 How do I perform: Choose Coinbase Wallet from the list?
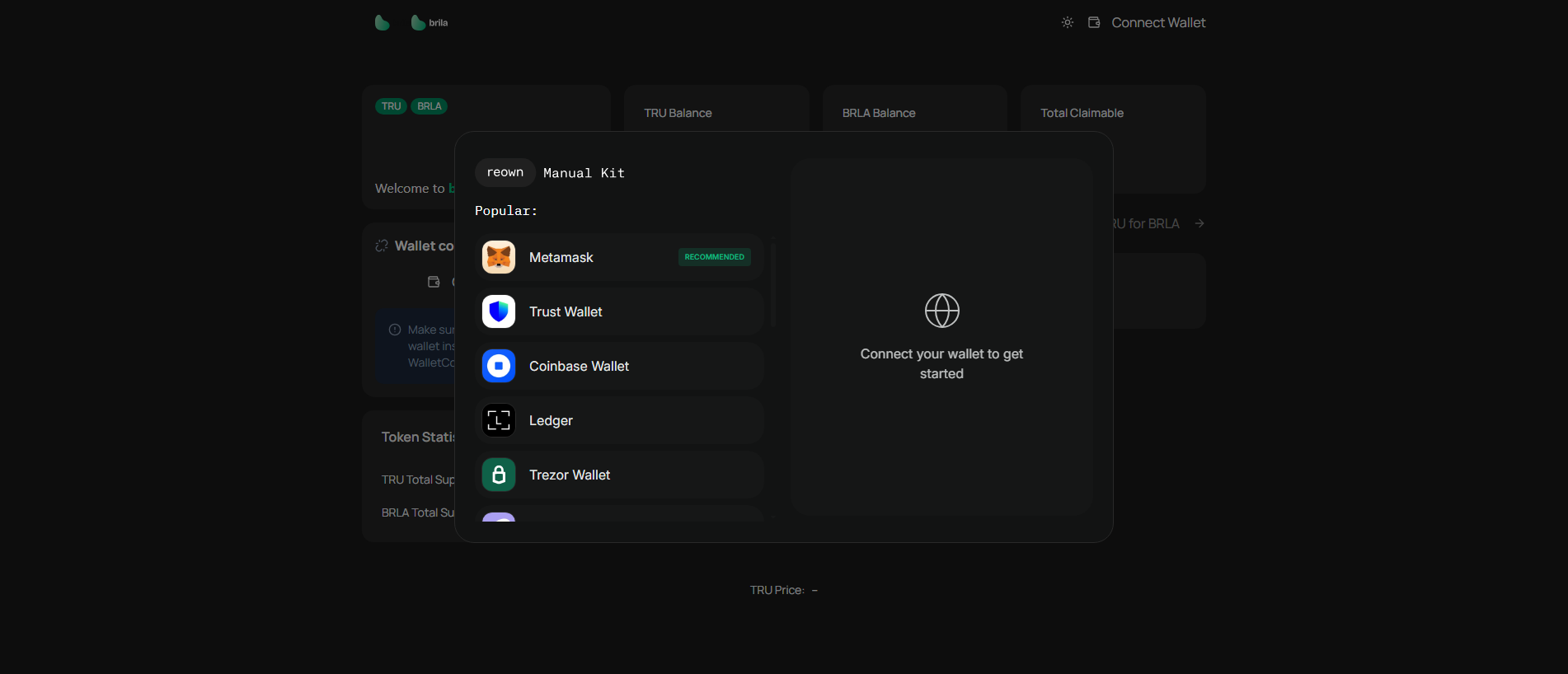tap(619, 366)
